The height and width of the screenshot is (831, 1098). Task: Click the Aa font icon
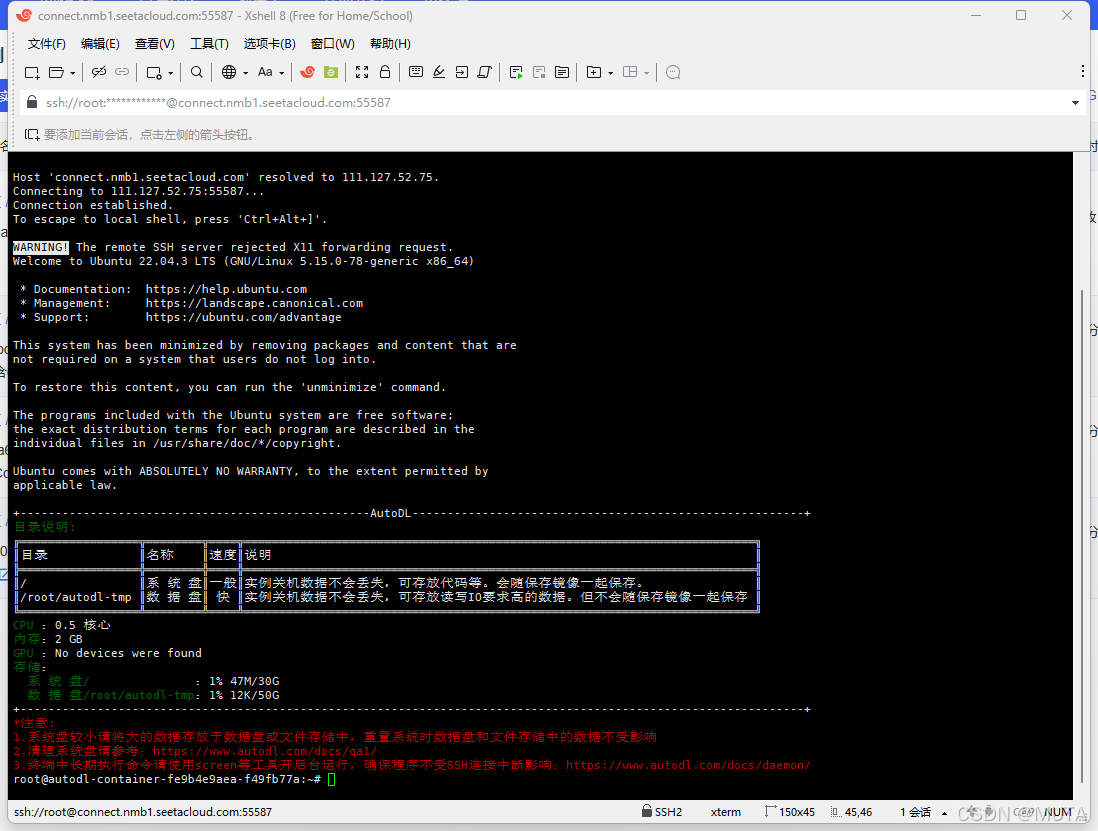(x=265, y=72)
